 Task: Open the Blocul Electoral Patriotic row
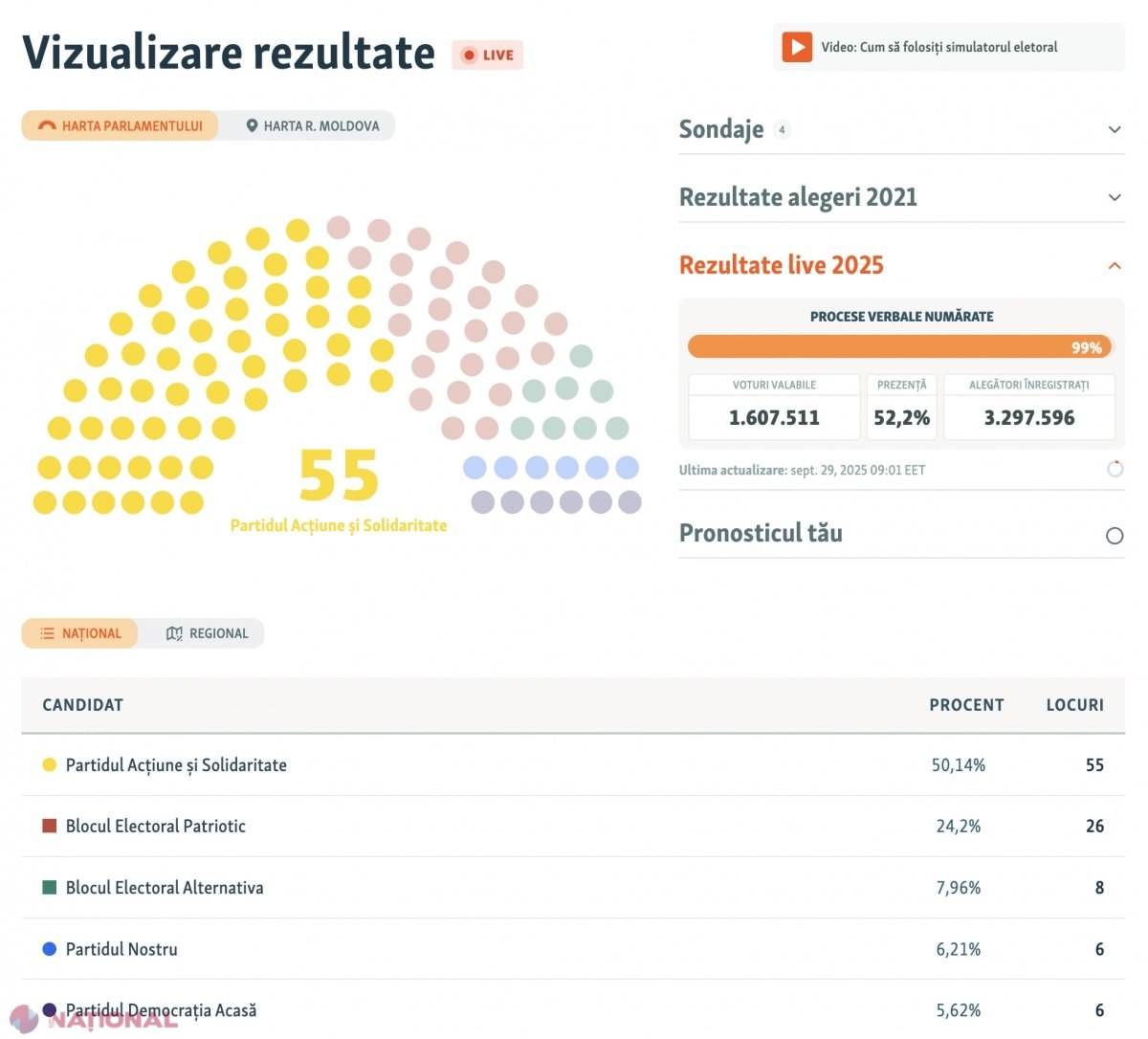(573, 827)
